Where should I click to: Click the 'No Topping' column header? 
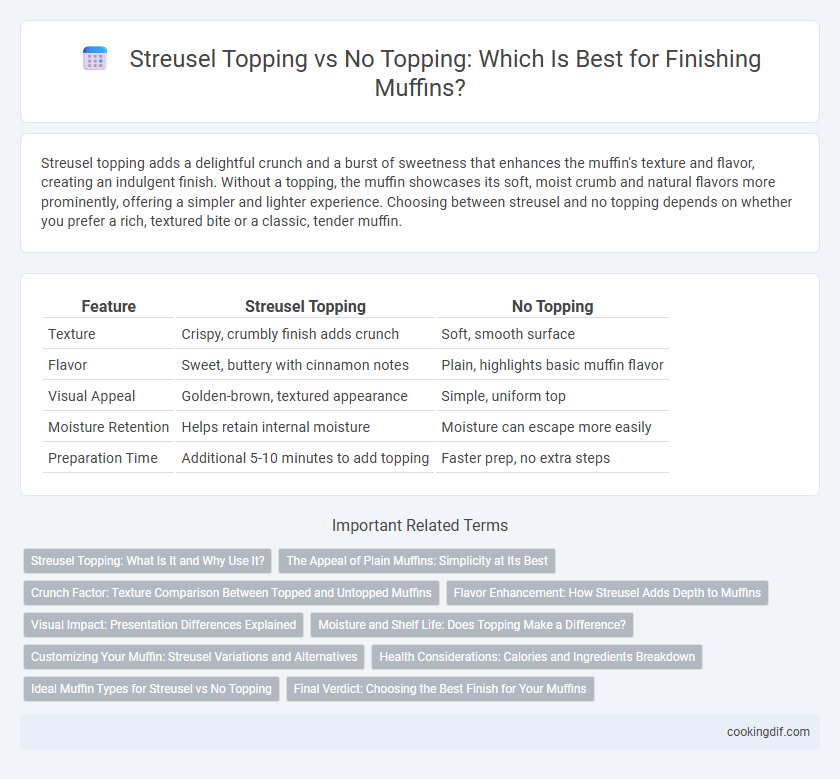(x=552, y=306)
